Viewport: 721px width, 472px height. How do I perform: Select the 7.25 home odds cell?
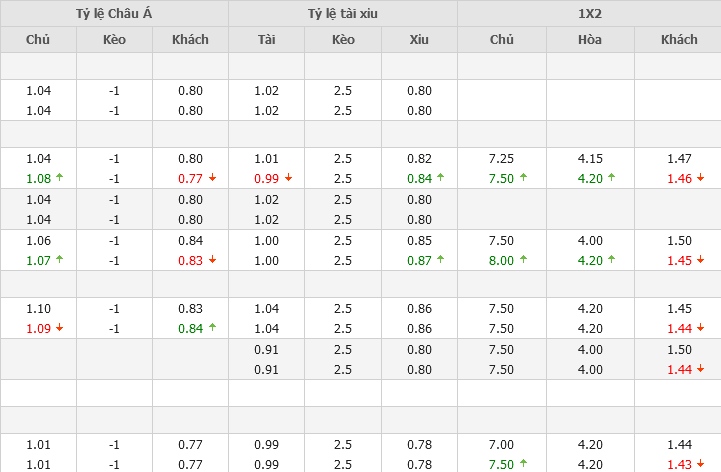502,158
